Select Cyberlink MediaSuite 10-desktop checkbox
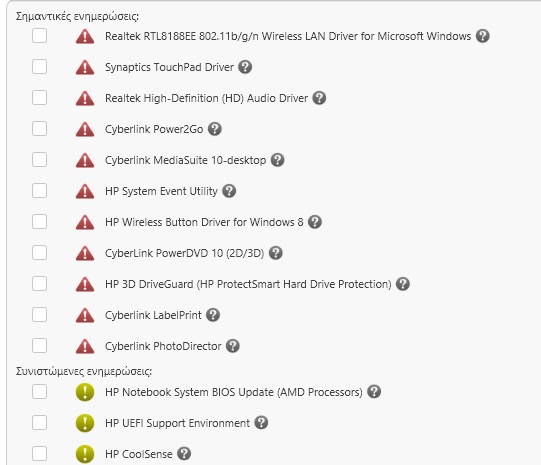 pos(39,160)
